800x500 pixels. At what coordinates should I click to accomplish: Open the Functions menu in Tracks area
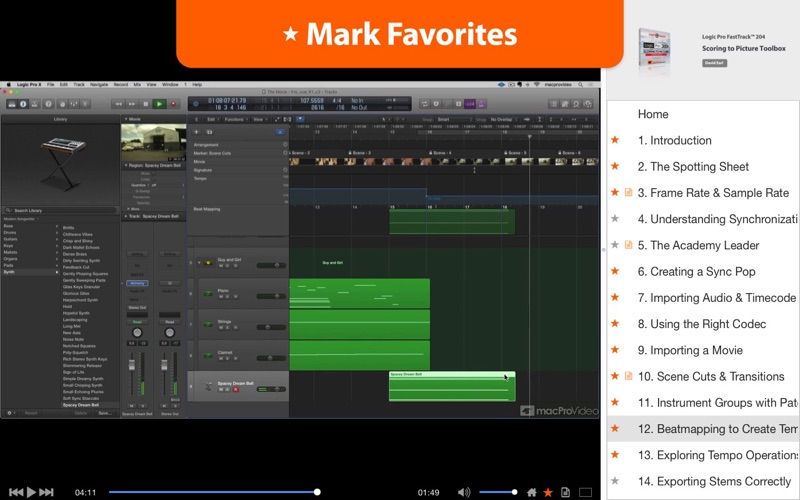[x=235, y=119]
